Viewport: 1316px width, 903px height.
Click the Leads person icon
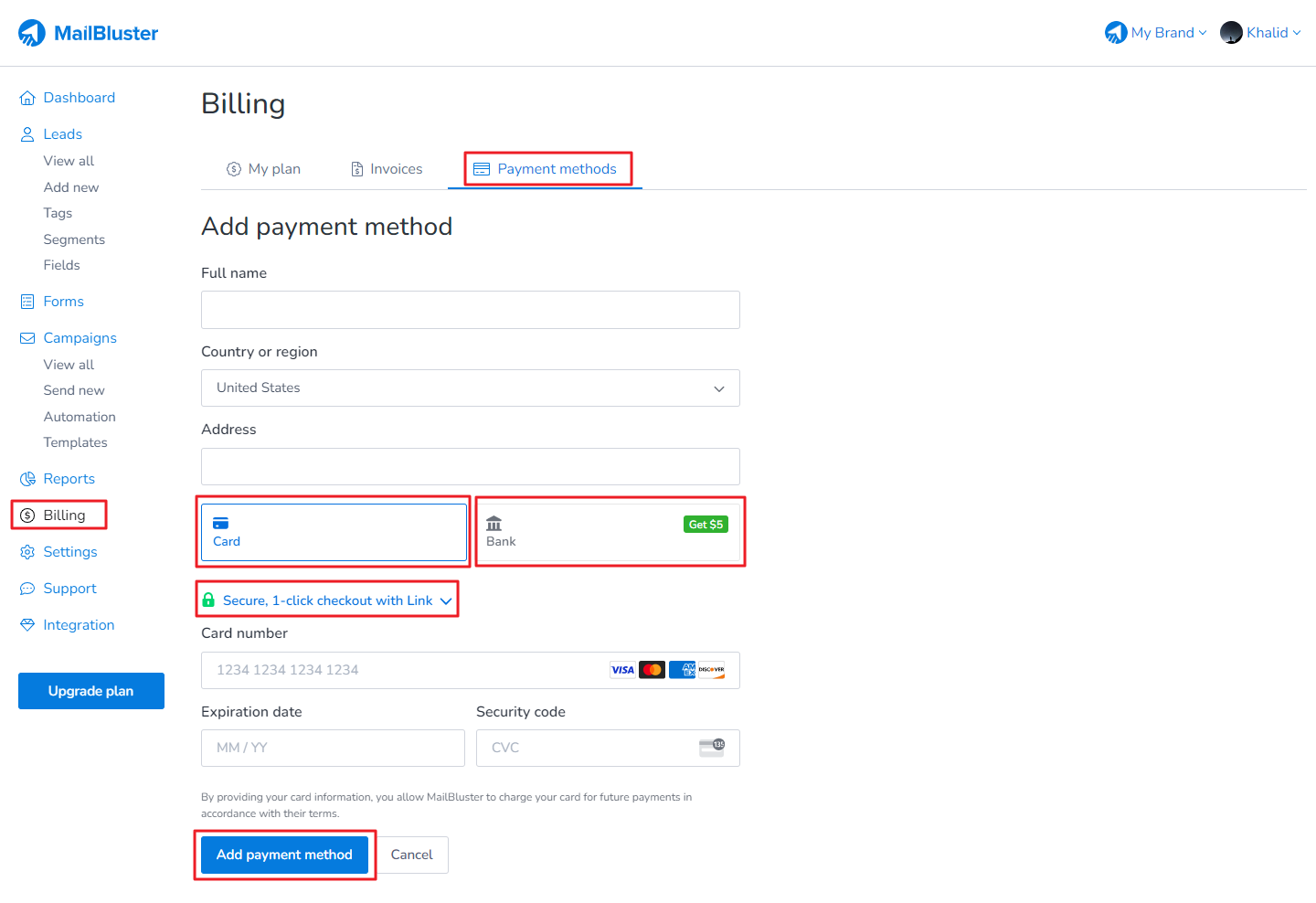27,133
